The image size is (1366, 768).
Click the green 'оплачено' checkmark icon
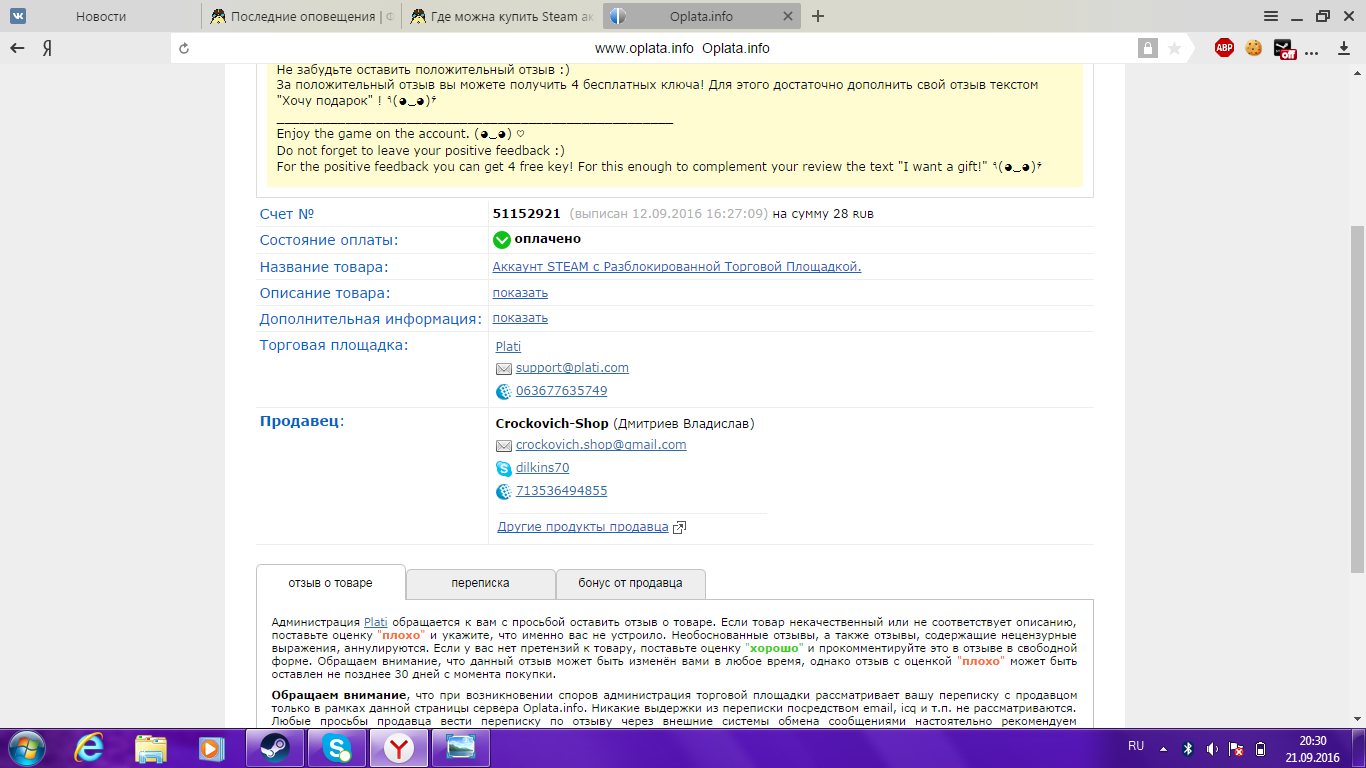coord(502,240)
